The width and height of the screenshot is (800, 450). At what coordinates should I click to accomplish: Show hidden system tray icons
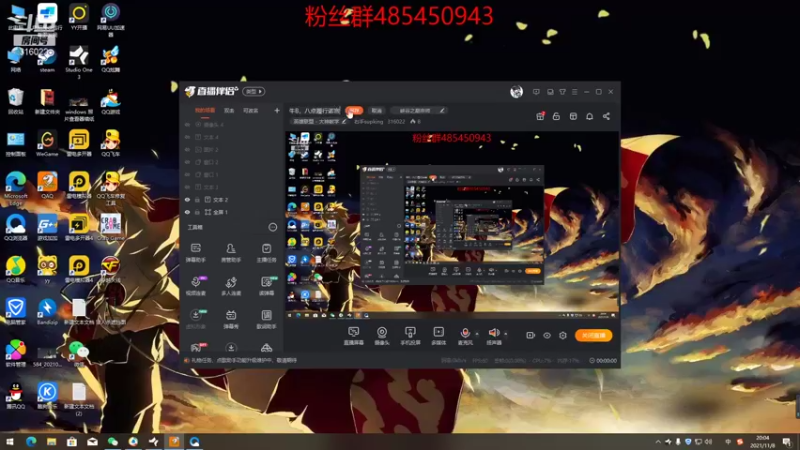coord(658,442)
